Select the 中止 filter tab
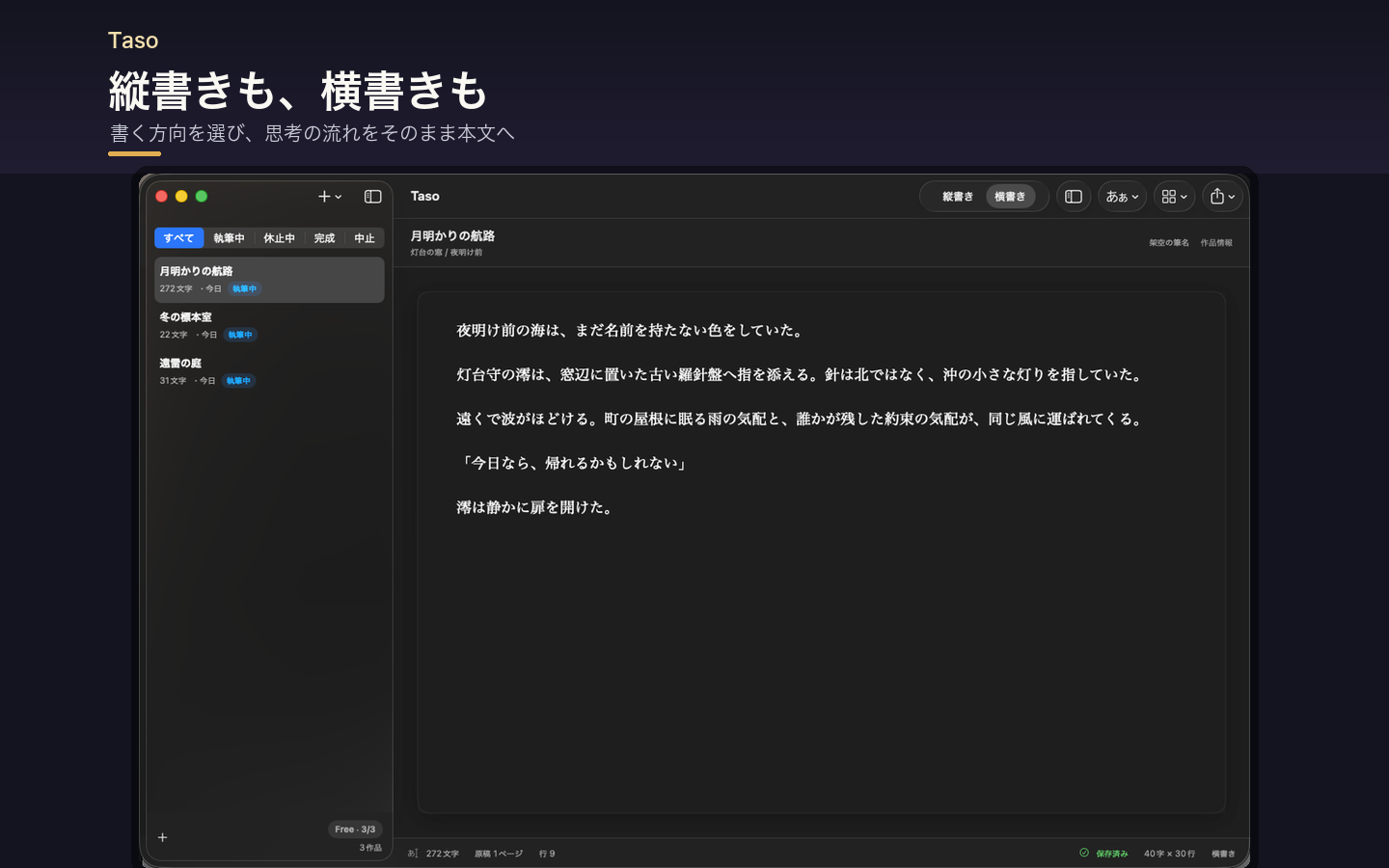Image resolution: width=1389 pixels, height=868 pixels. pyautogui.click(x=365, y=238)
